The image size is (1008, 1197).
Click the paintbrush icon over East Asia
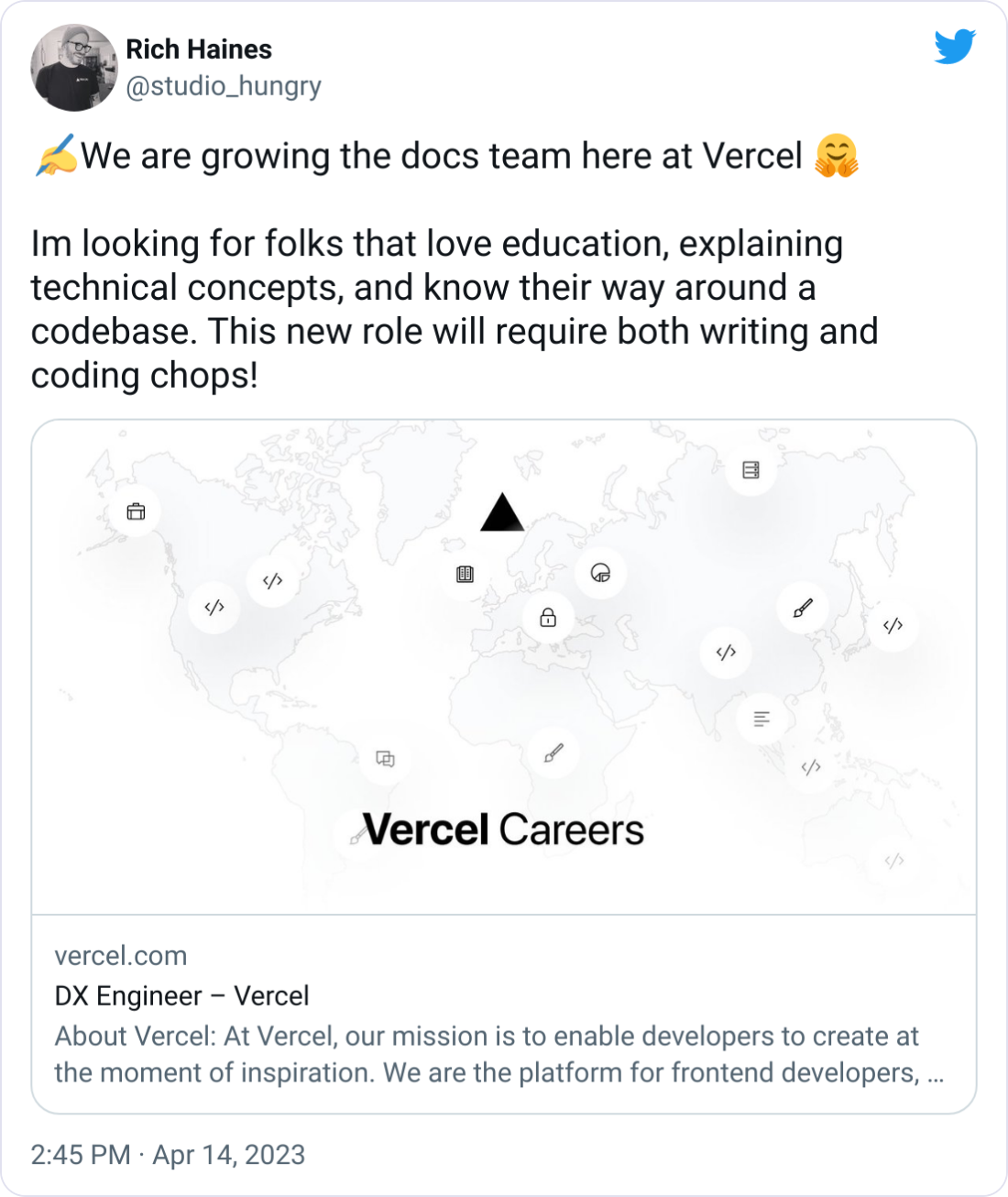[x=802, y=607]
